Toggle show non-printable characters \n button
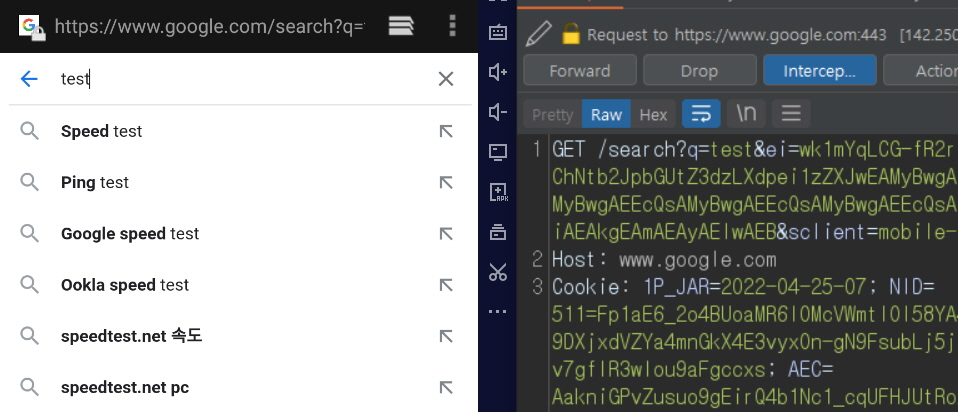 [745, 114]
